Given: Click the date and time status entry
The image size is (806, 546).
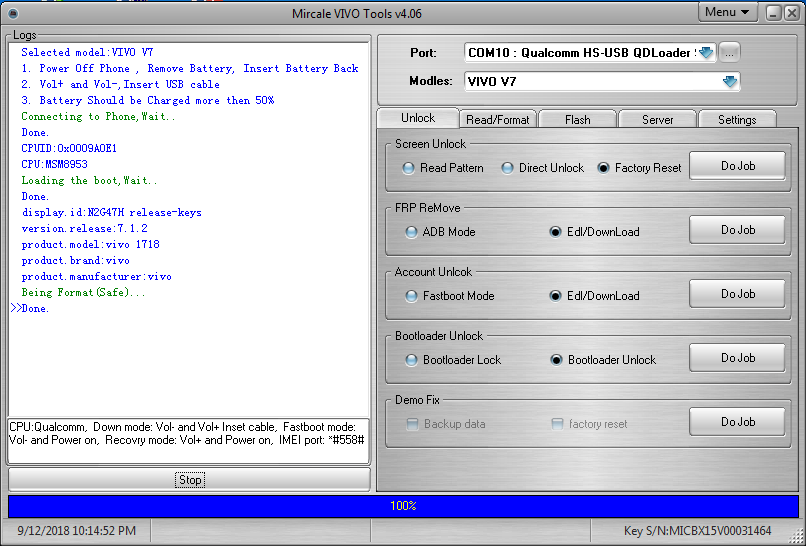Looking at the screenshot, I should click(77, 531).
